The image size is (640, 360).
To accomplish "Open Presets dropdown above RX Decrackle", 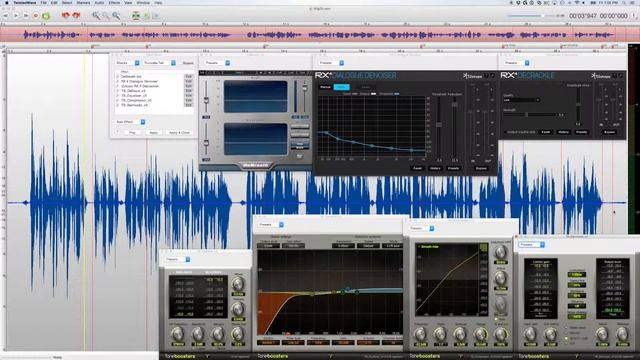I will click(517, 63).
